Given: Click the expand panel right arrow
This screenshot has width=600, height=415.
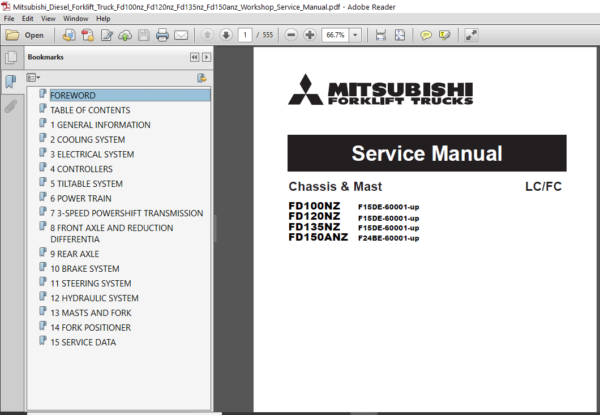Looking at the screenshot, I should coord(206,57).
